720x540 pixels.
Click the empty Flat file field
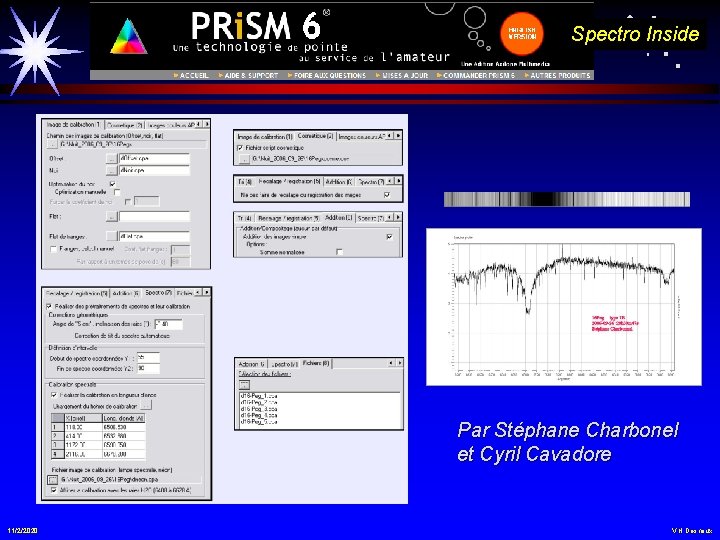click(x=154, y=216)
